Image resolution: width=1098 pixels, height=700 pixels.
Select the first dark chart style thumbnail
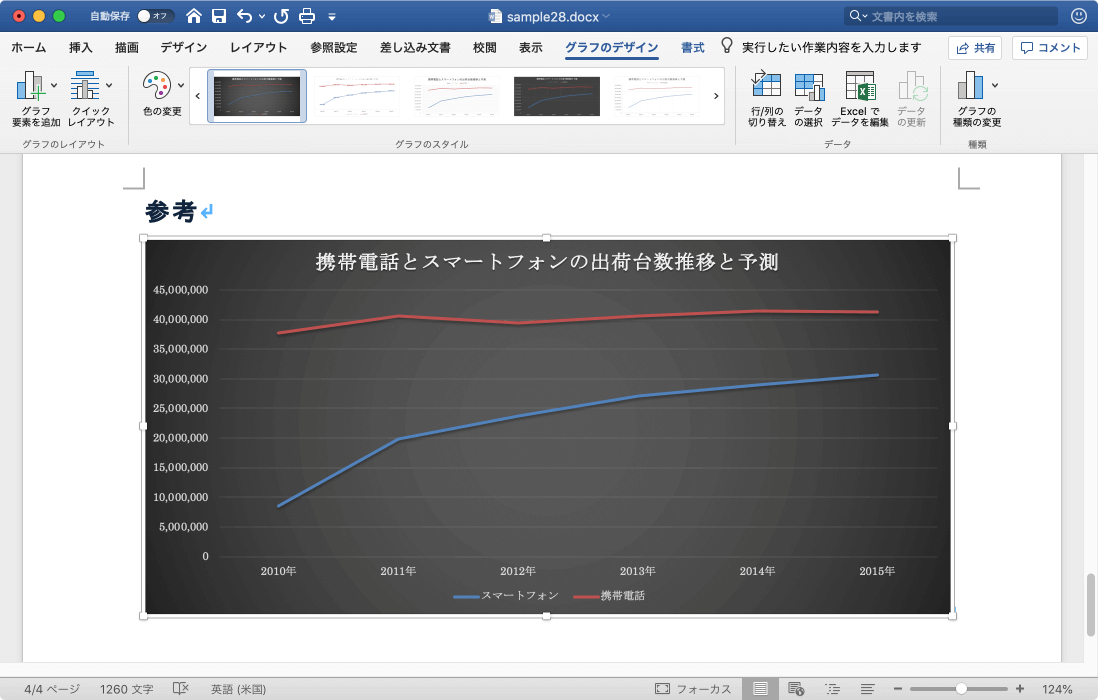257,96
